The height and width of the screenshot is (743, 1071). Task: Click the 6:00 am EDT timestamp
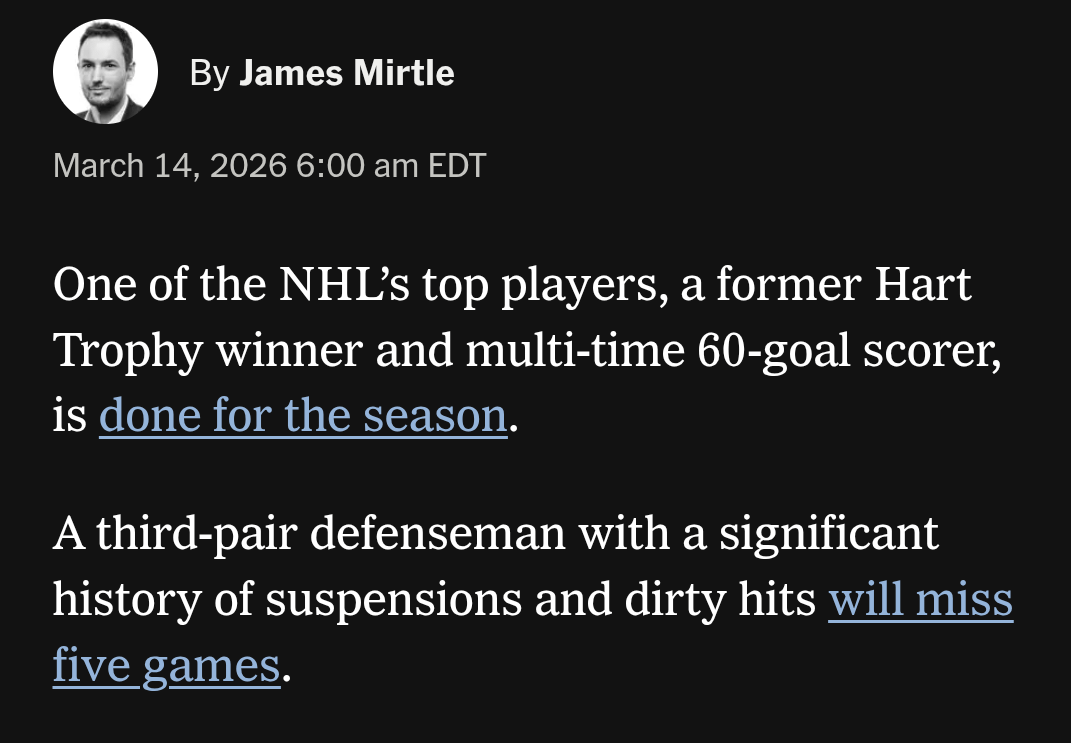pos(391,165)
